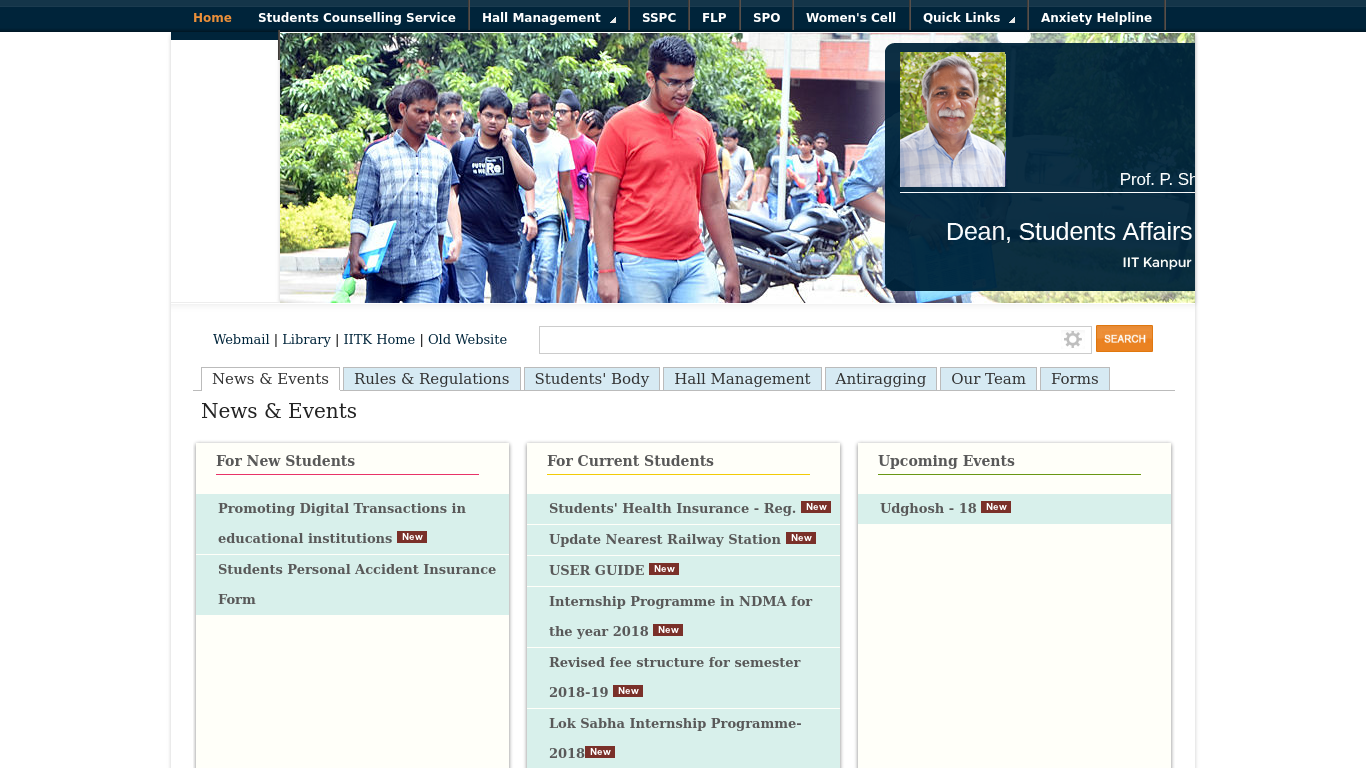Go to Home in the top menu
Image resolution: width=1366 pixels, height=768 pixels.
pyautogui.click(x=211, y=17)
